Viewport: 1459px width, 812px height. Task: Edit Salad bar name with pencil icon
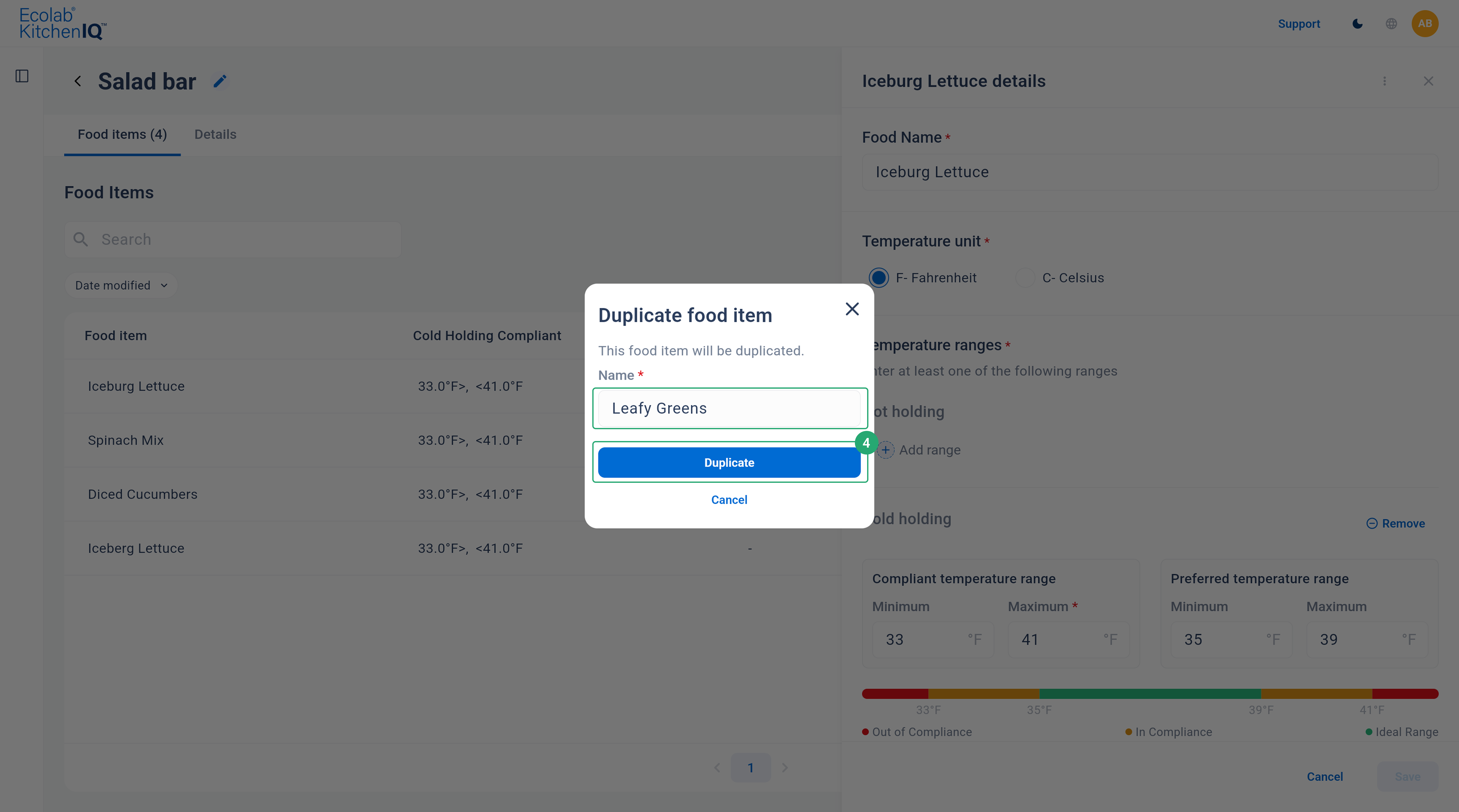click(220, 81)
